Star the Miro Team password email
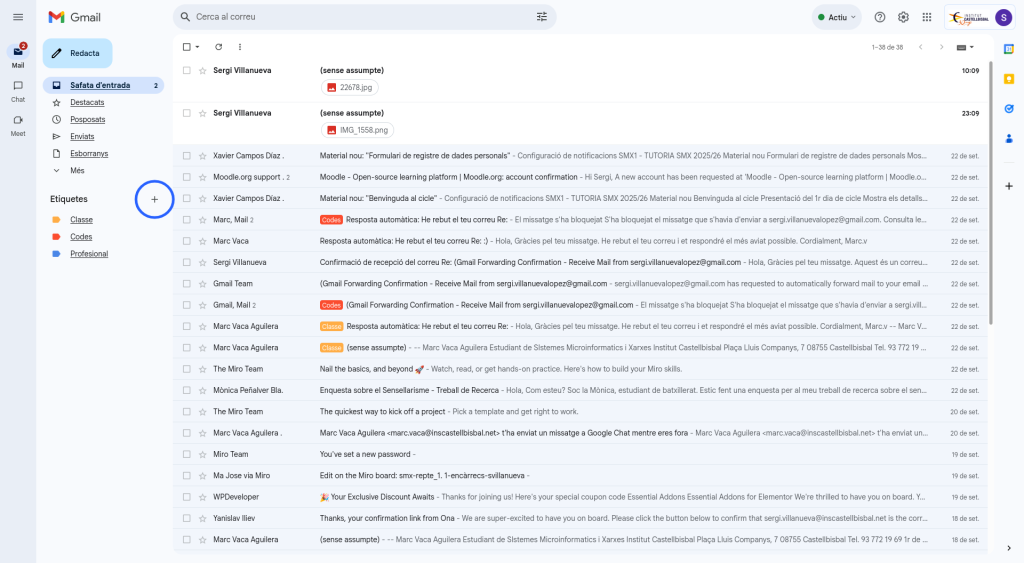This screenshot has width=1024, height=563. (x=202, y=454)
